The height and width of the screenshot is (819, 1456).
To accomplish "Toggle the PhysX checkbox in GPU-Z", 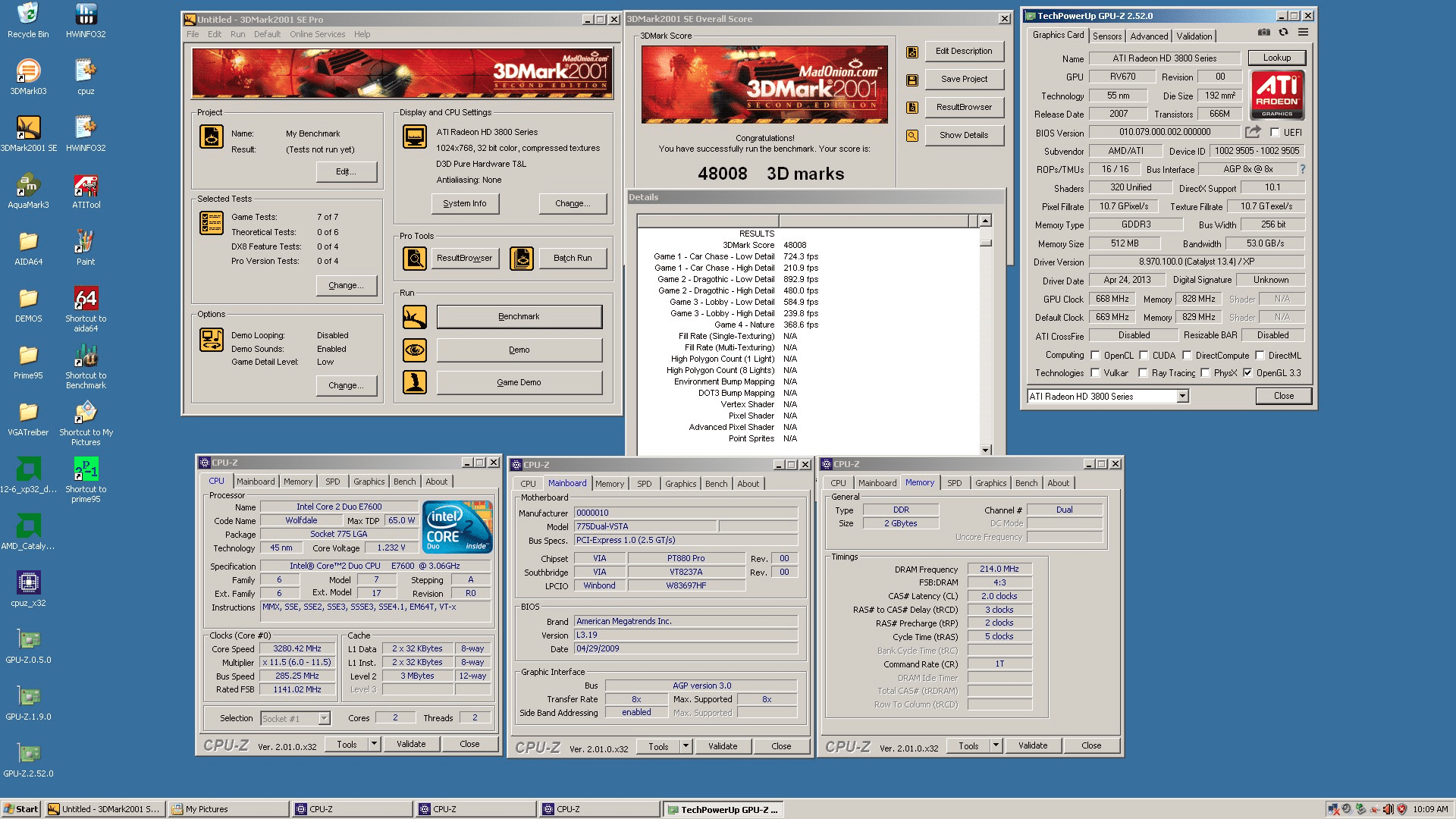I will [1205, 372].
